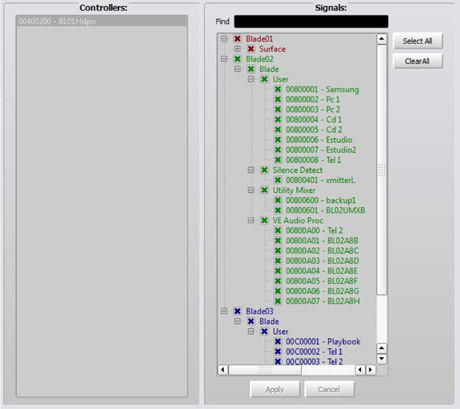
Task: Collapse the Blade02 tree node
Action: 224,59
